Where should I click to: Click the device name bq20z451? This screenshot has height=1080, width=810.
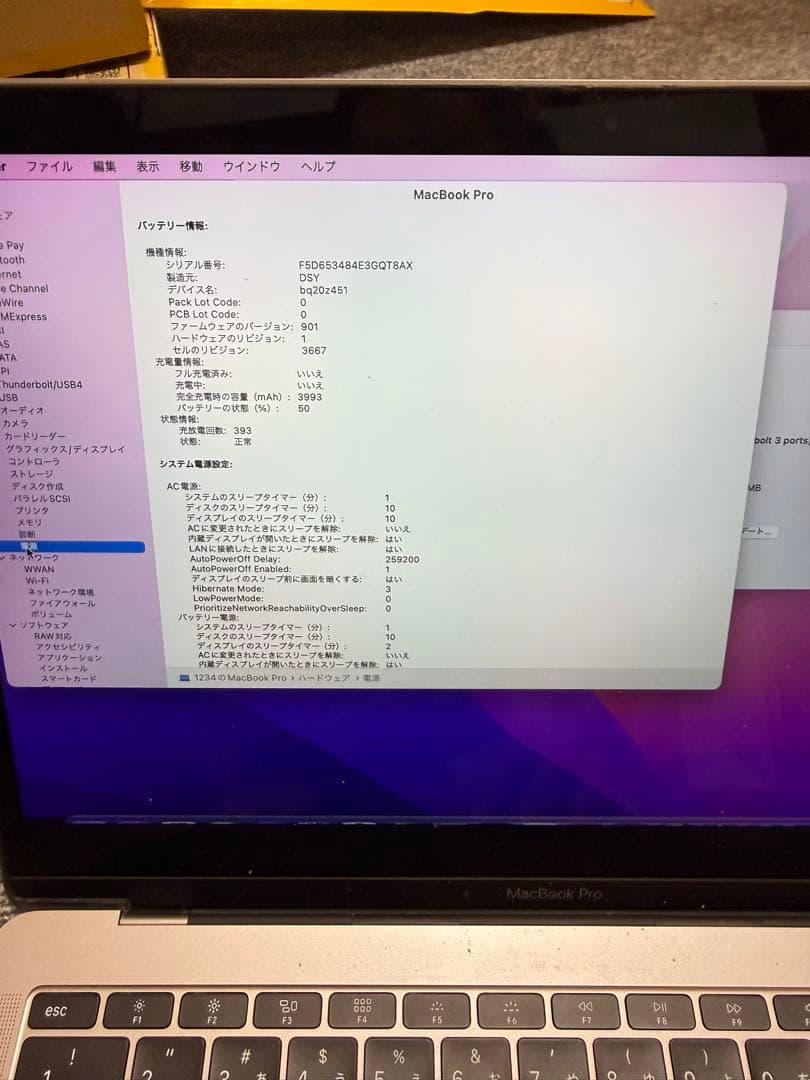(324, 290)
